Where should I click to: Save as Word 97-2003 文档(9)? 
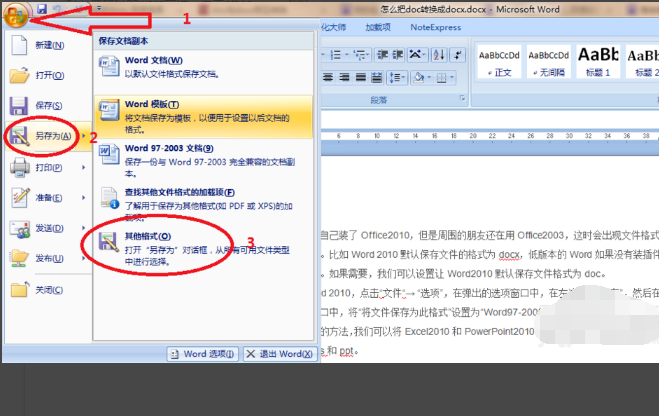(x=203, y=161)
